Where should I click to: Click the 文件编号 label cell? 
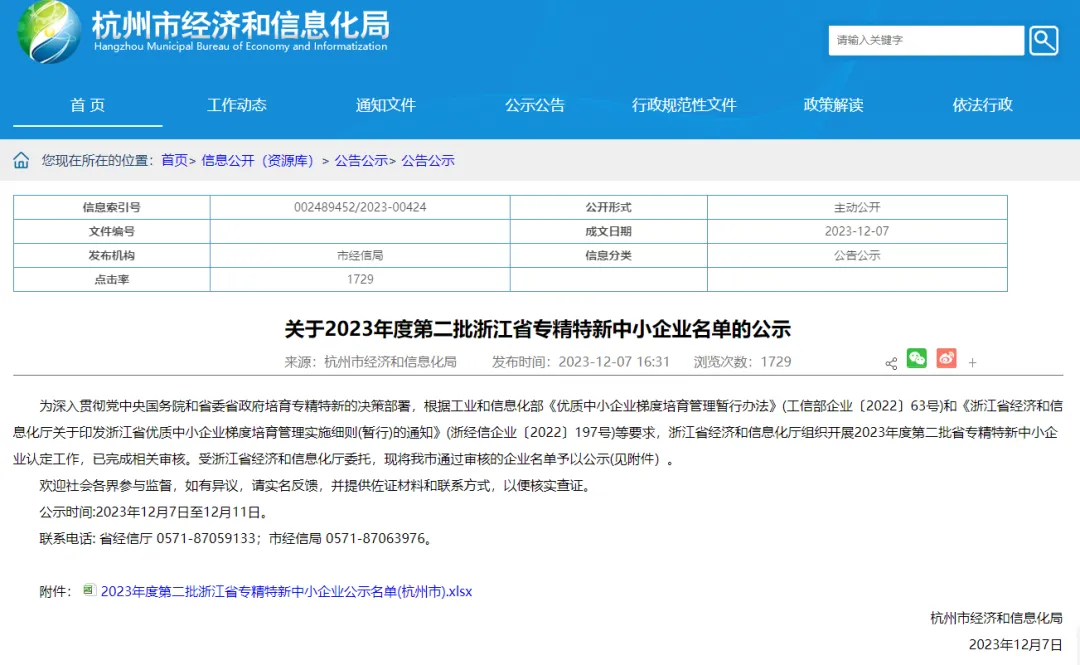pos(112,232)
